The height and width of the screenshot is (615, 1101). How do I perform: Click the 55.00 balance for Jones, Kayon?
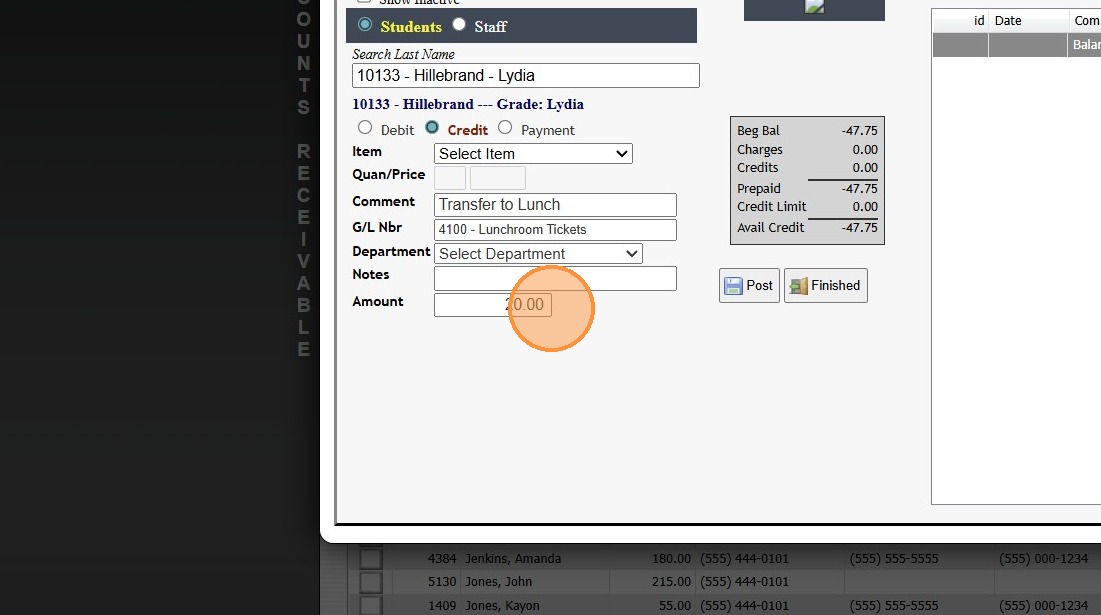coord(675,605)
